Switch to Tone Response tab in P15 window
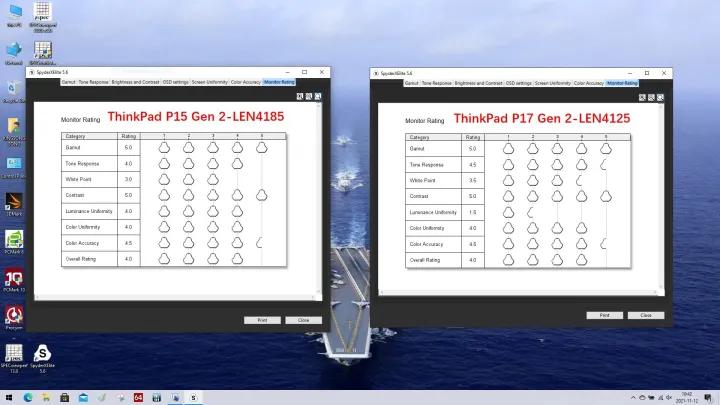The image size is (720, 405). [x=93, y=82]
